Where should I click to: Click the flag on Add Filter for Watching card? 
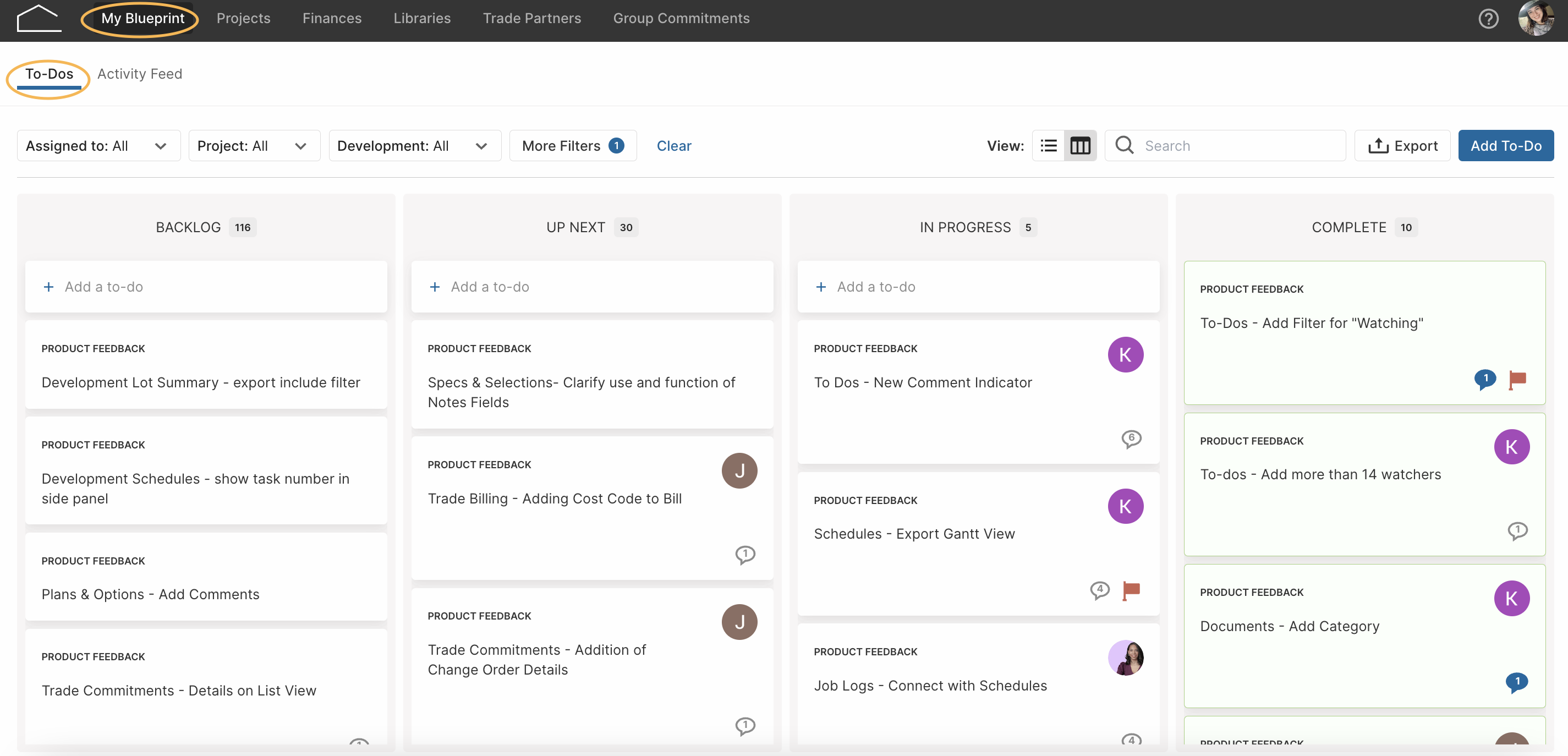pyautogui.click(x=1517, y=380)
